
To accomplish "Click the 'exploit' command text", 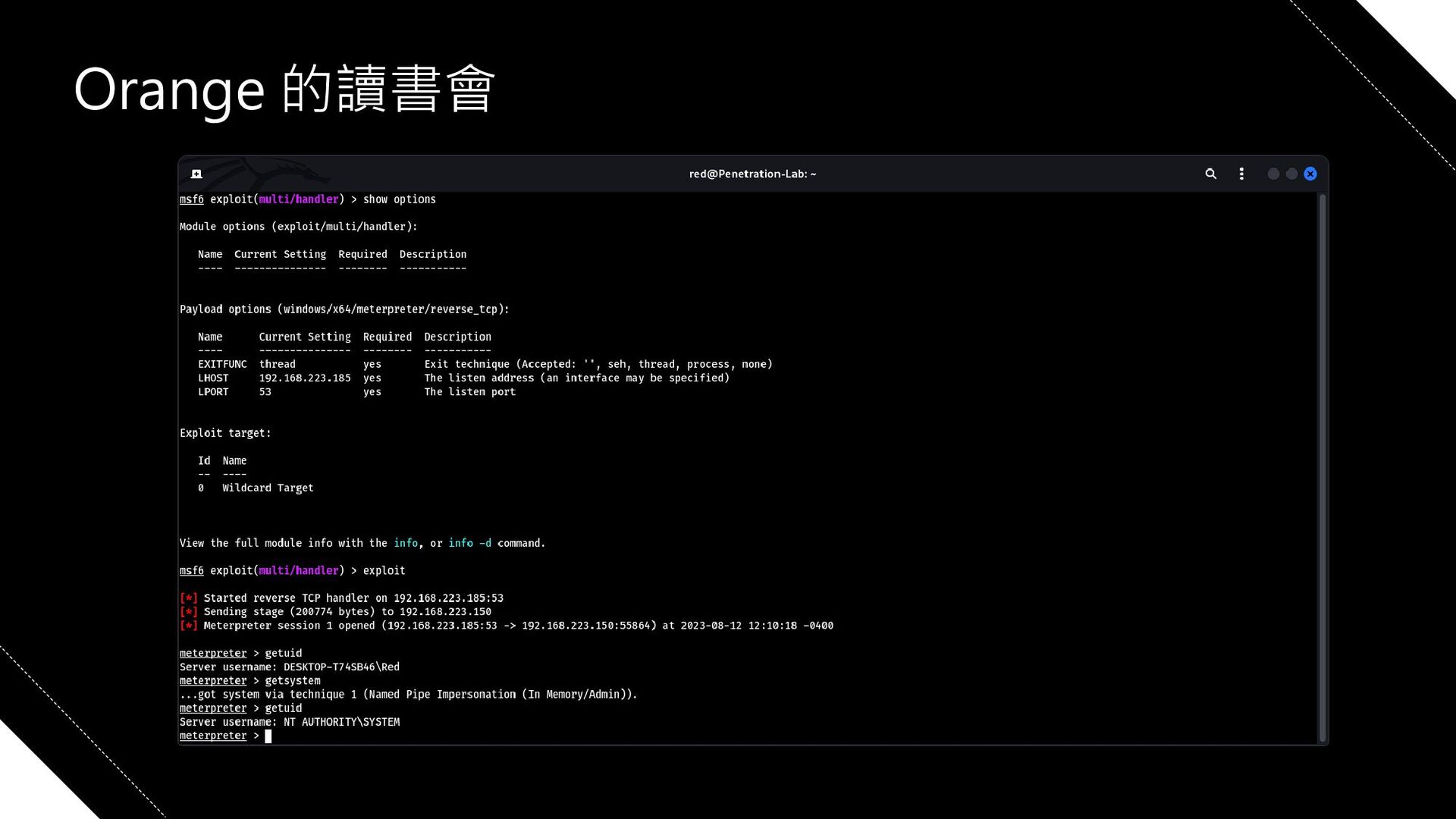I will (x=384, y=571).
